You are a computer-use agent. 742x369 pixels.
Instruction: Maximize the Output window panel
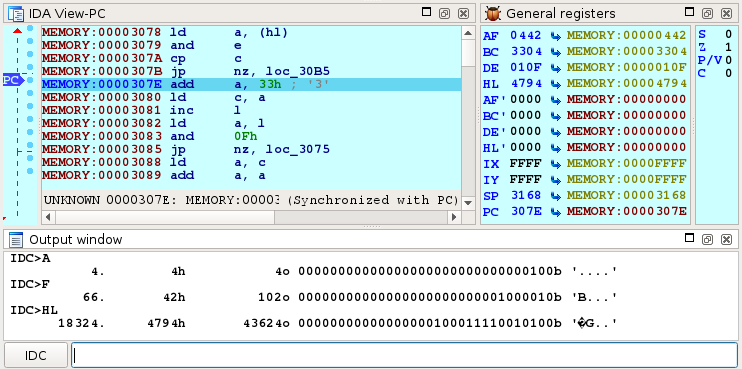(689, 238)
